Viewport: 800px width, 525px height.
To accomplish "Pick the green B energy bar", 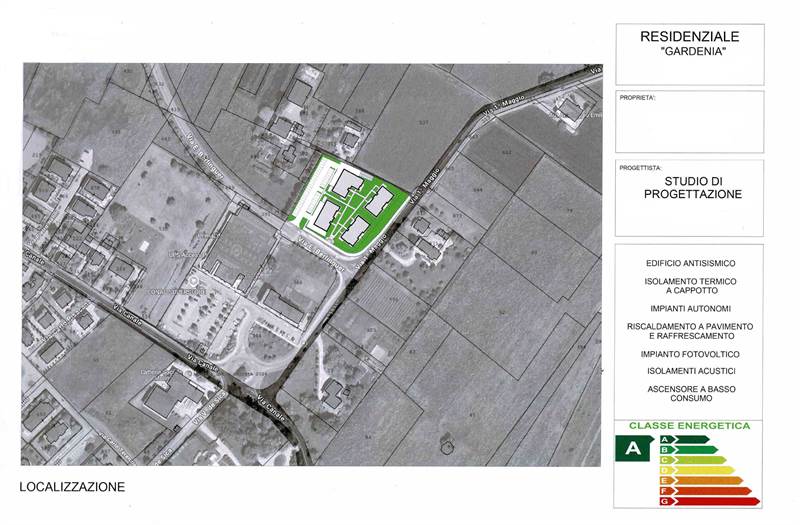I will [x=689, y=449].
